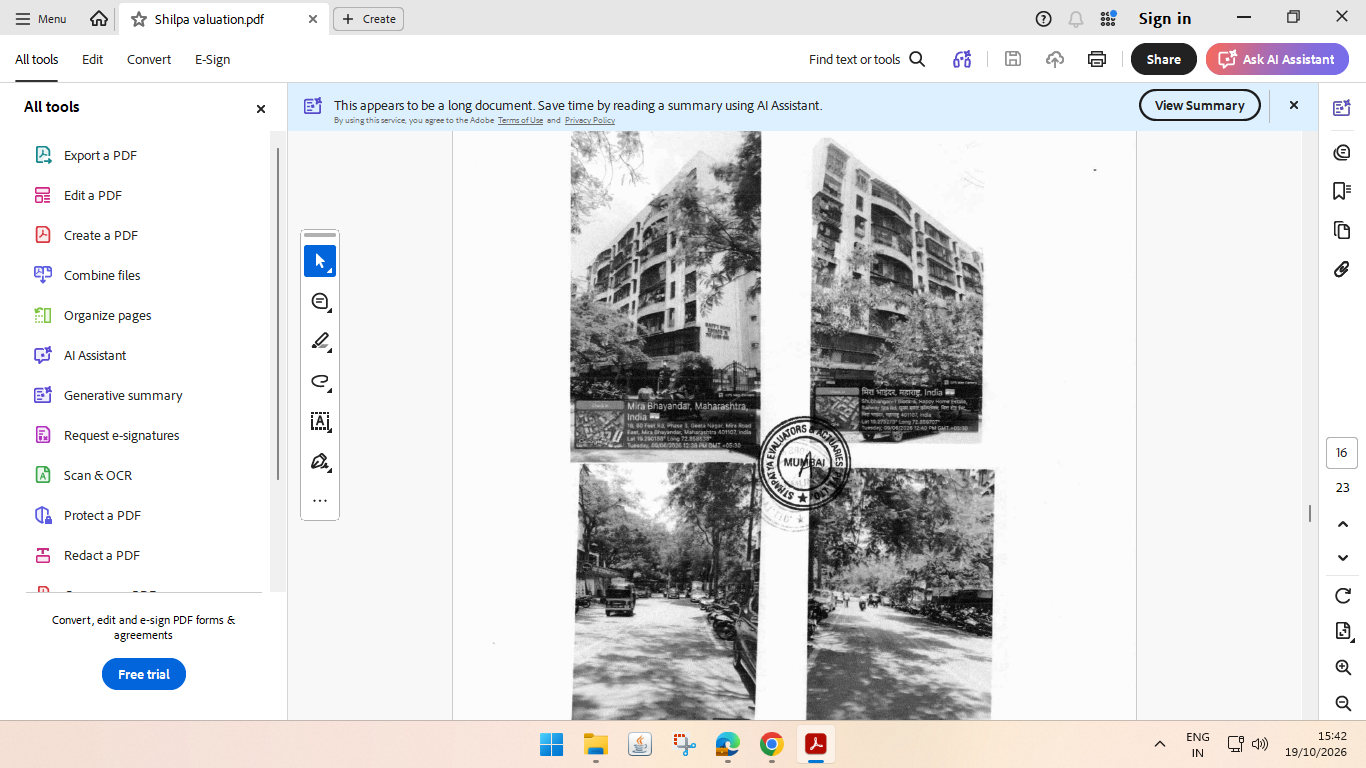Open the AI Assistant side panel icon
The image size is (1366, 768).
1342,108
